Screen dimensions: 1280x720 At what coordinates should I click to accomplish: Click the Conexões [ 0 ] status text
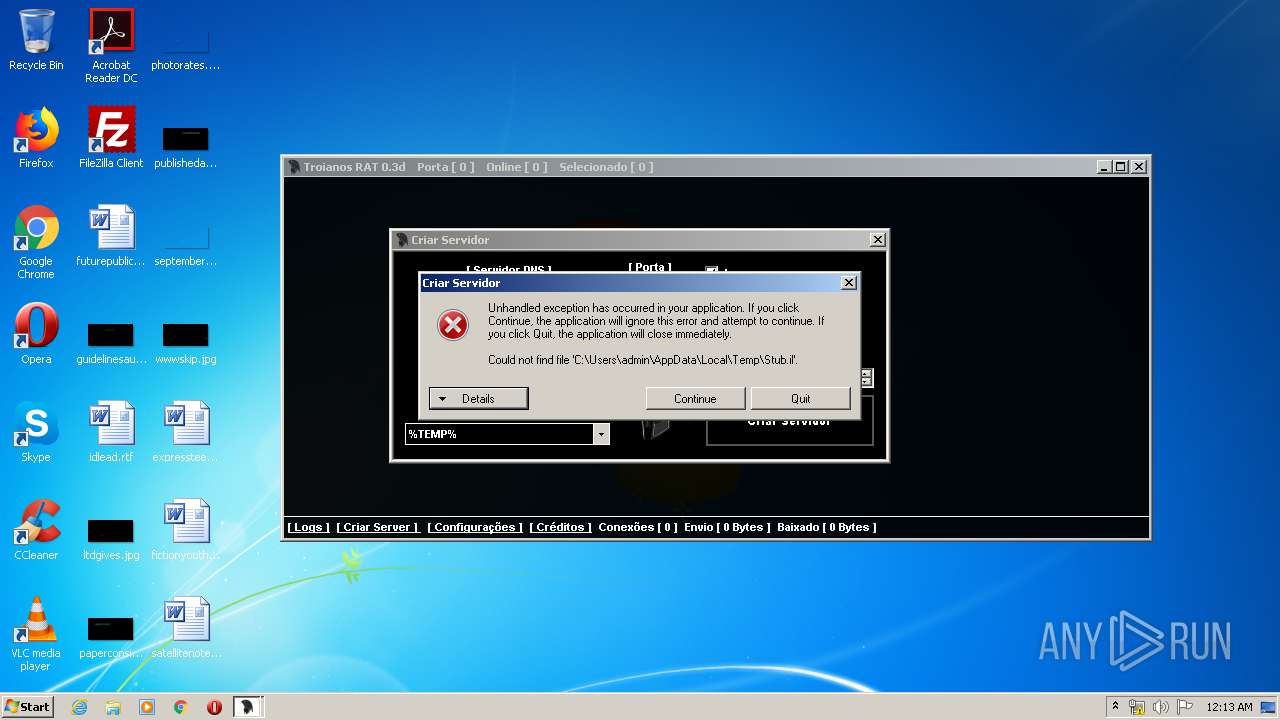[x=637, y=527]
